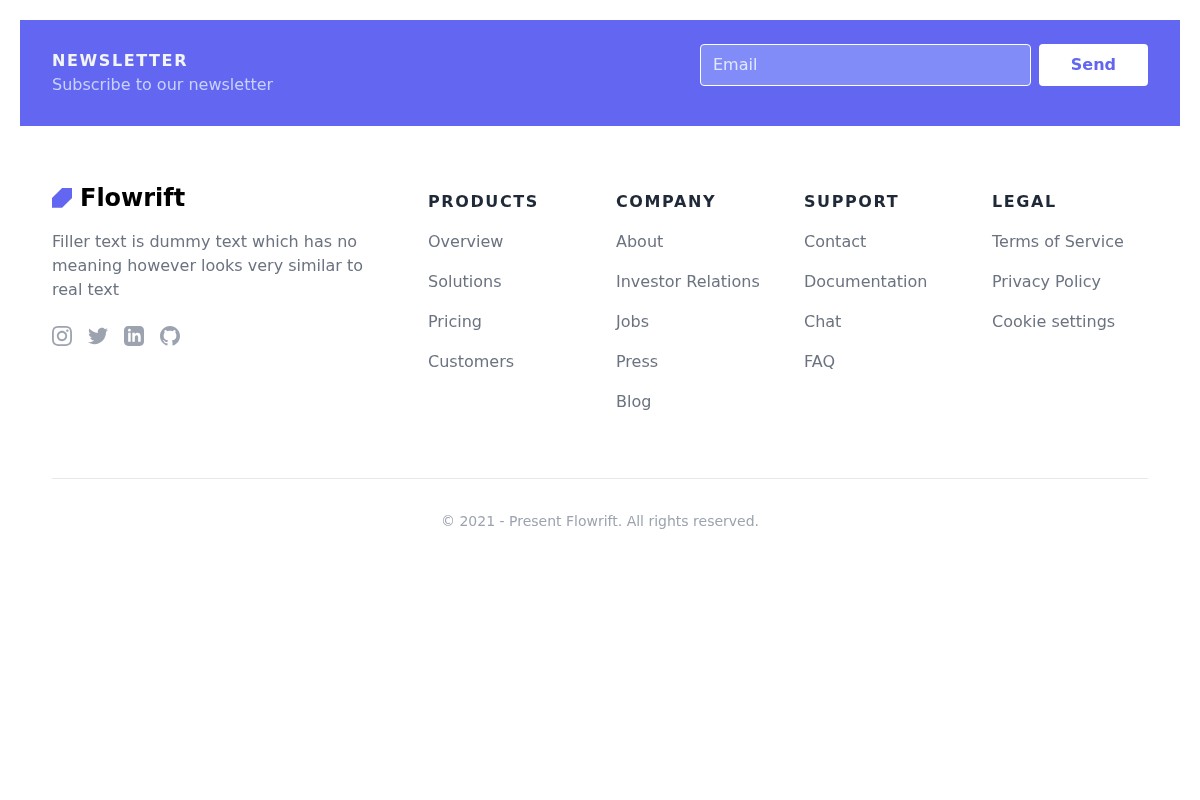Open the Overview page under Products
1200x800 pixels.
[465, 241]
